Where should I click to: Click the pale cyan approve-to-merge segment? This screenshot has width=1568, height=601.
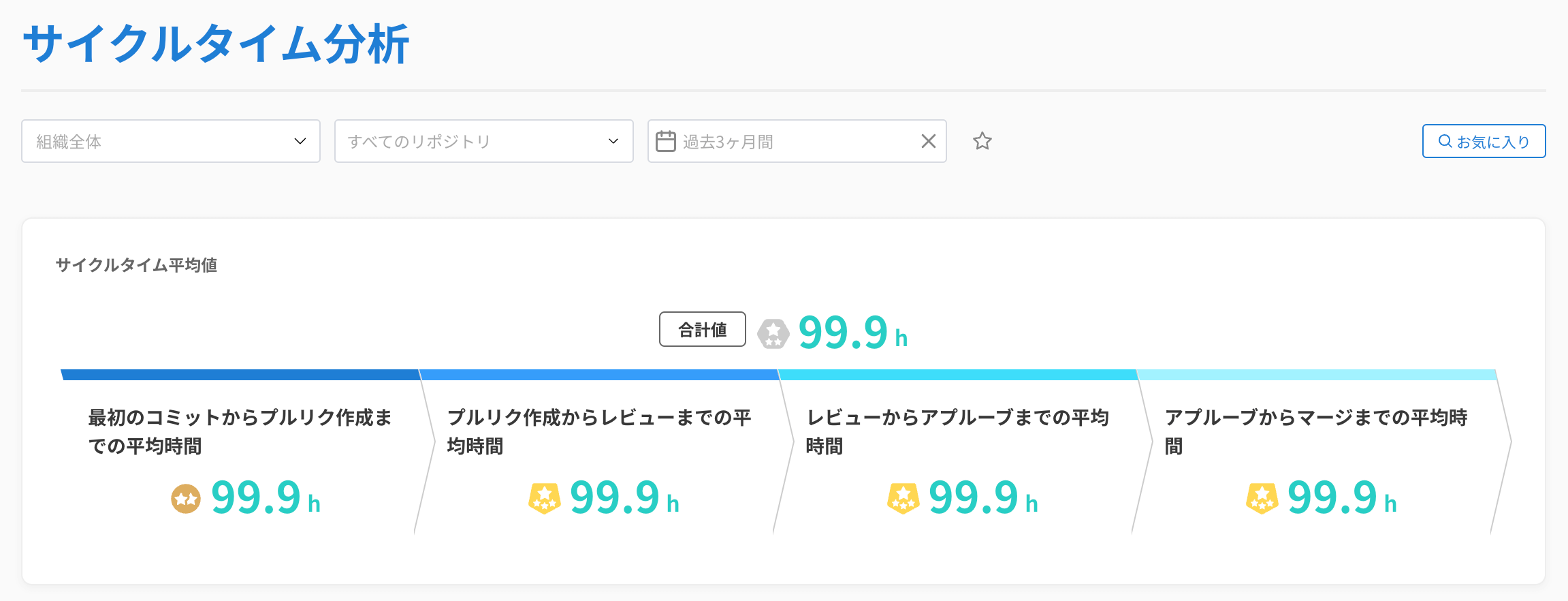[1317, 375]
